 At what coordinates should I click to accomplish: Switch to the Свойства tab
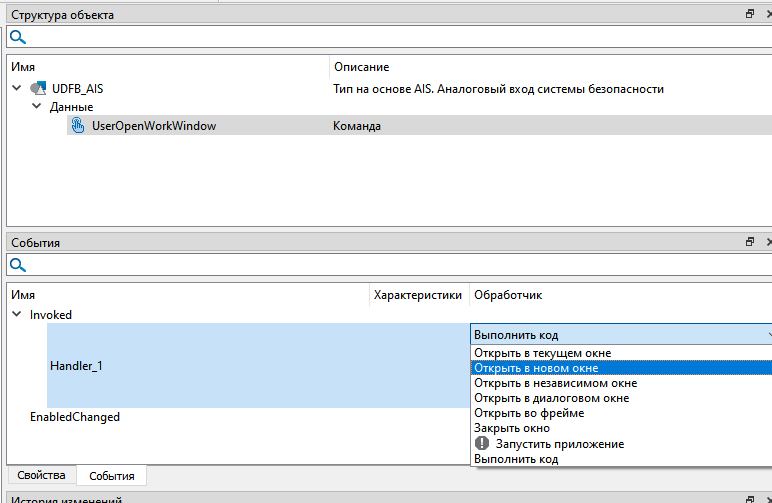click(40, 475)
